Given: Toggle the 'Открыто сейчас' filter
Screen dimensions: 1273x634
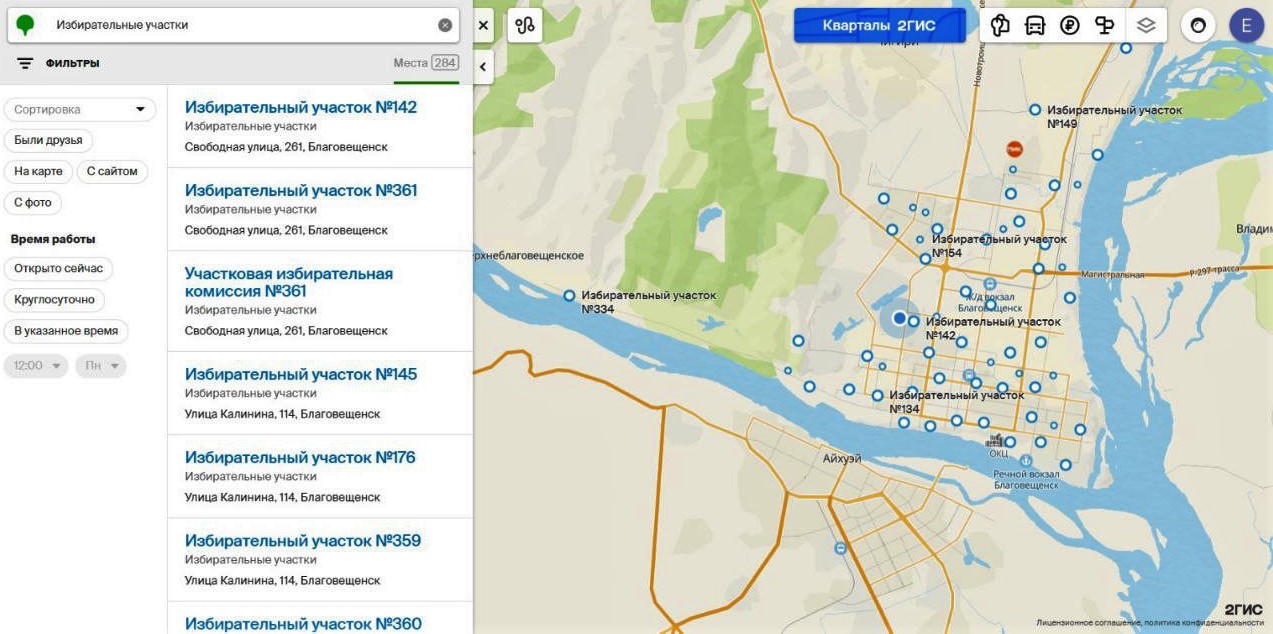Looking at the screenshot, I should (x=58, y=269).
